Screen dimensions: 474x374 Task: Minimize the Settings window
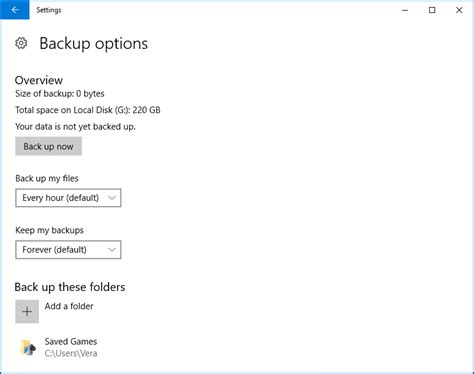coord(405,10)
